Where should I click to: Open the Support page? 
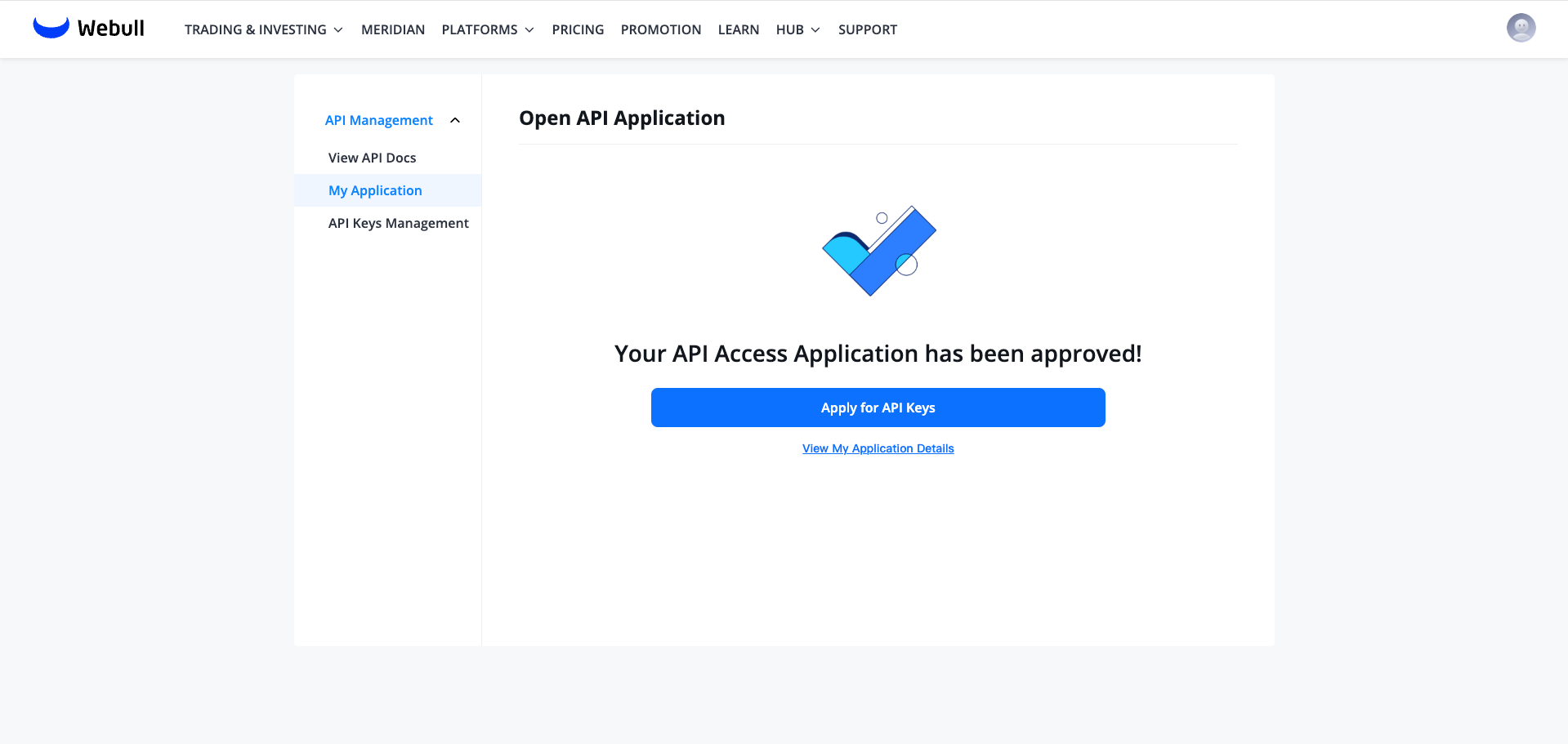click(868, 29)
